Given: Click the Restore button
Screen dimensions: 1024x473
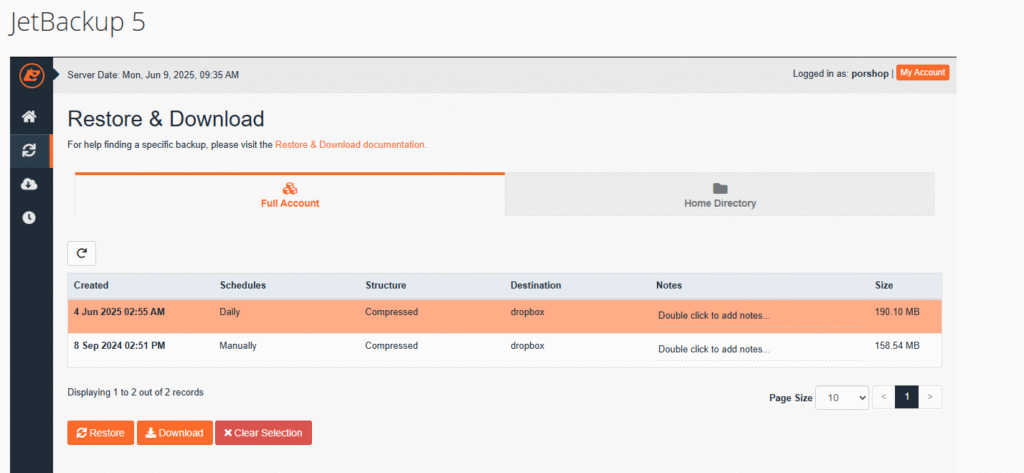Looking at the screenshot, I should (x=101, y=432).
